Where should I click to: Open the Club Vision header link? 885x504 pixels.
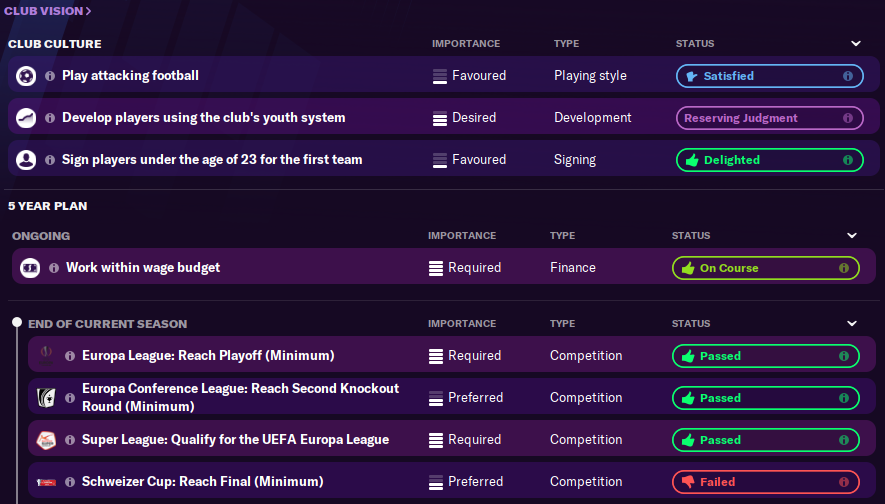pos(48,11)
